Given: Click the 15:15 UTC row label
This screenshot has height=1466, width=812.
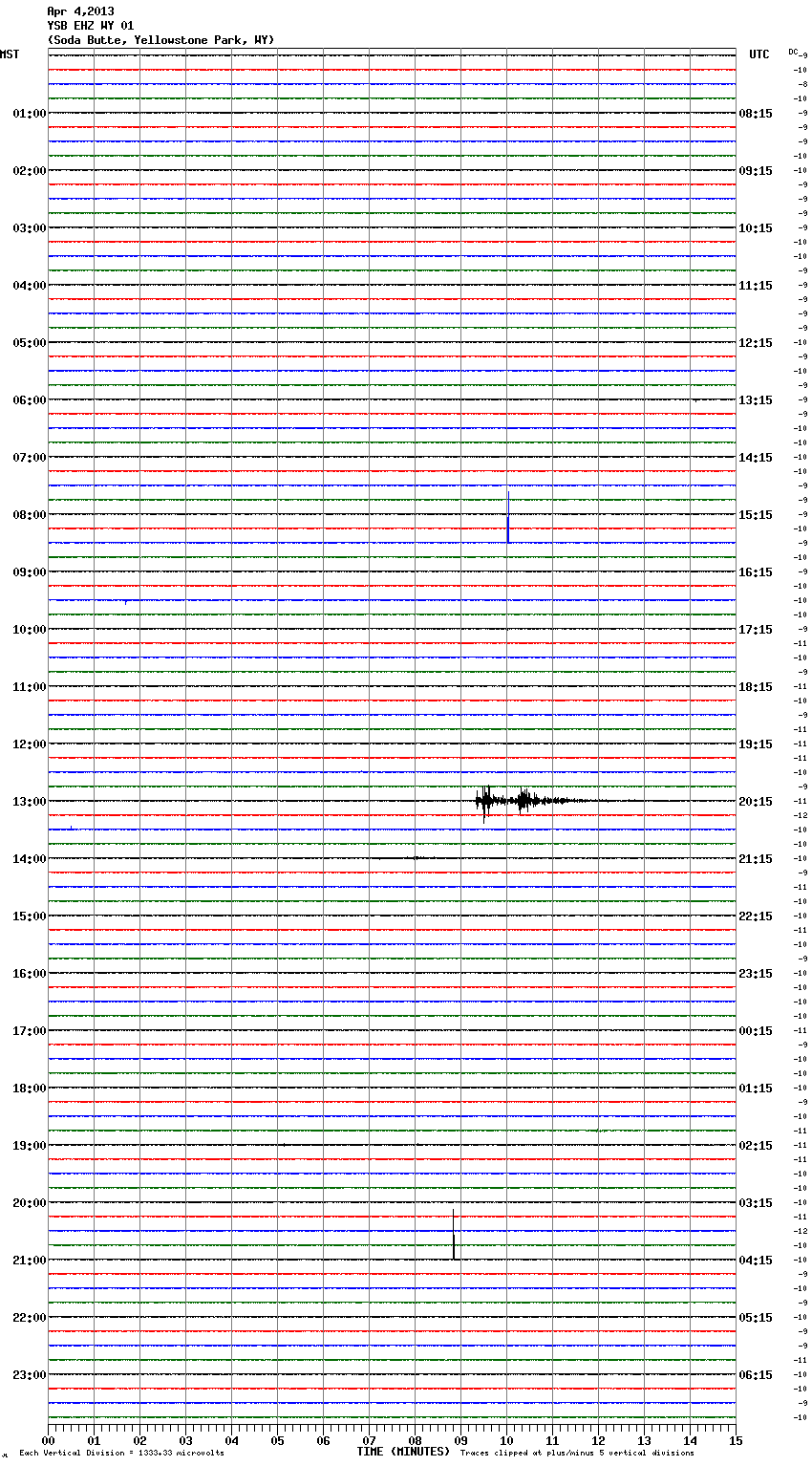Looking at the screenshot, I should tap(756, 515).
